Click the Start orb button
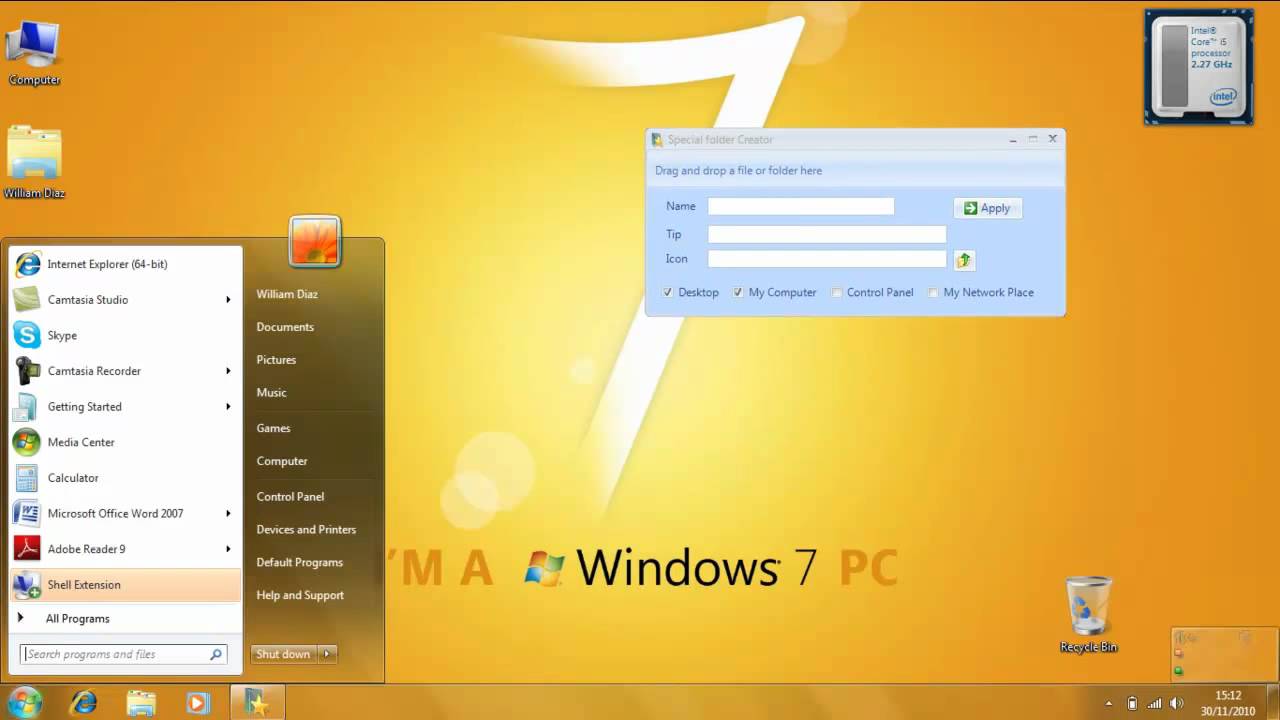1280x720 pixels. tap(25, 702)
